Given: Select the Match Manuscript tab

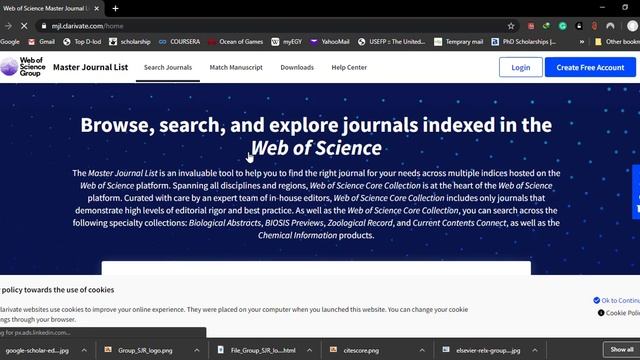Looking at the screenshot, I should click(236, 67).
